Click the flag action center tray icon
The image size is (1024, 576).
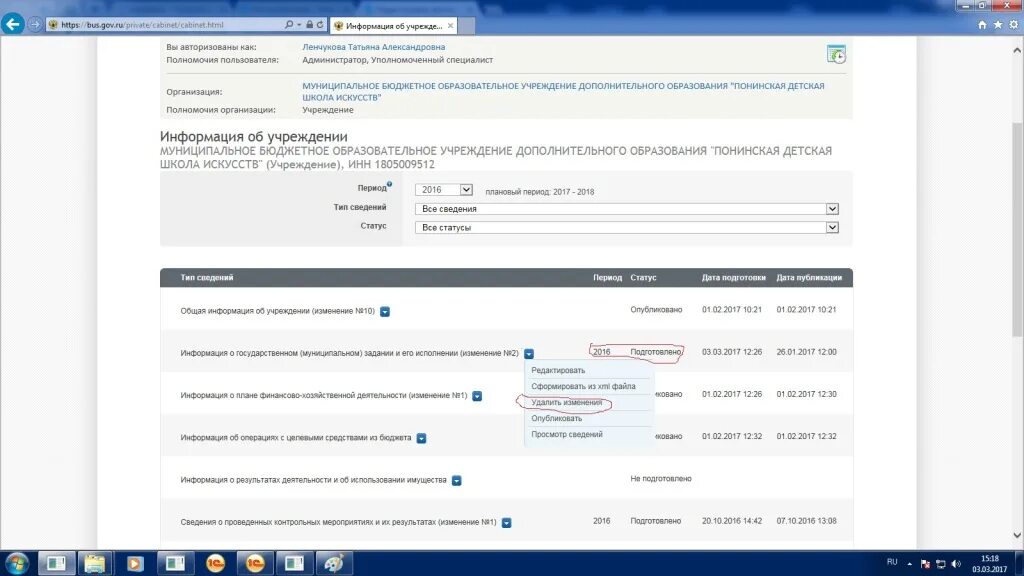925,564
